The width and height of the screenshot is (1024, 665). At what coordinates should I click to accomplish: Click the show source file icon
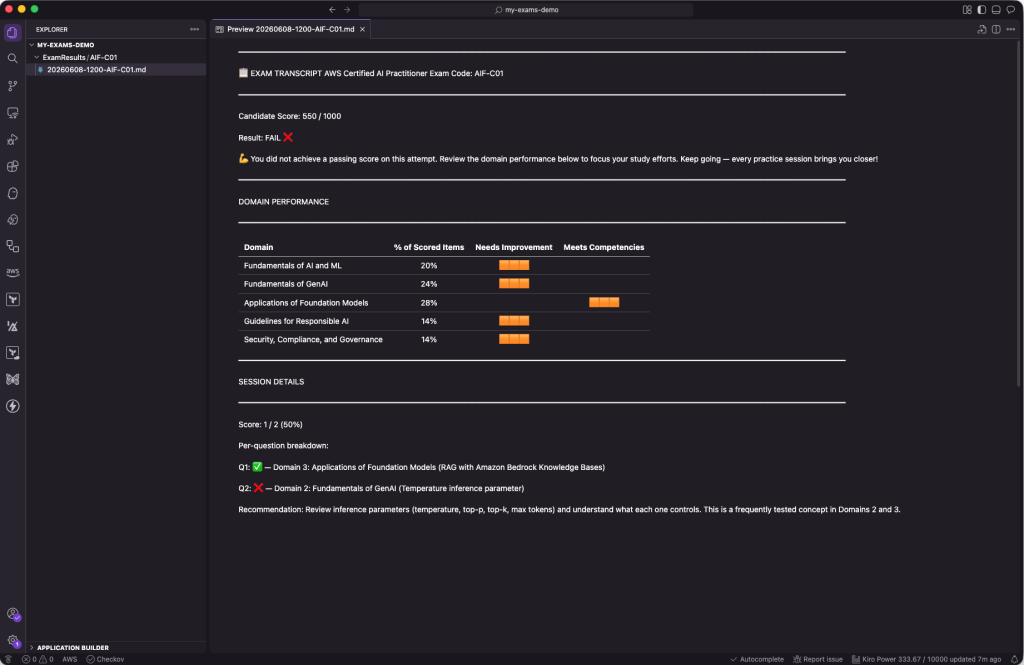[982, 29]
